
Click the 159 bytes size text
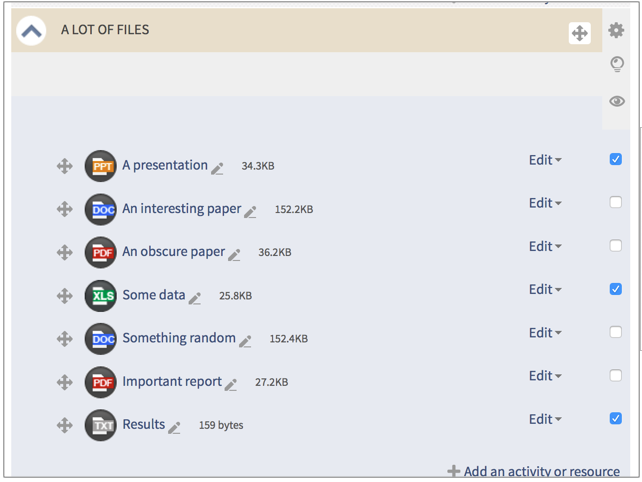tap(221, 425)
